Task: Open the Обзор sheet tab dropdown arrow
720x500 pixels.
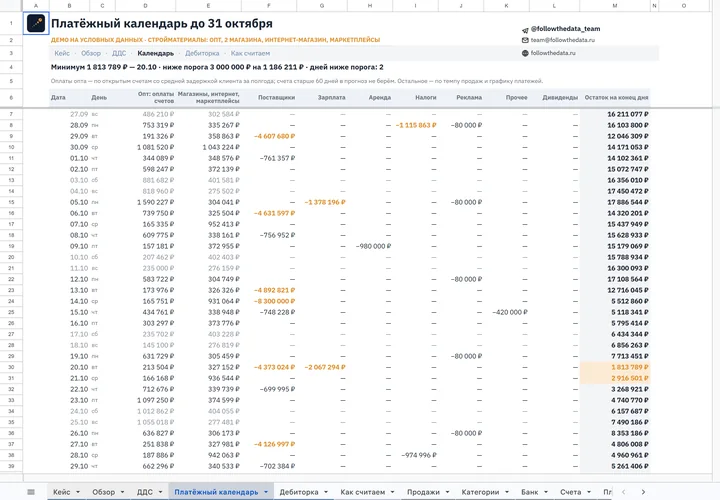Action: tap(122, 492)
